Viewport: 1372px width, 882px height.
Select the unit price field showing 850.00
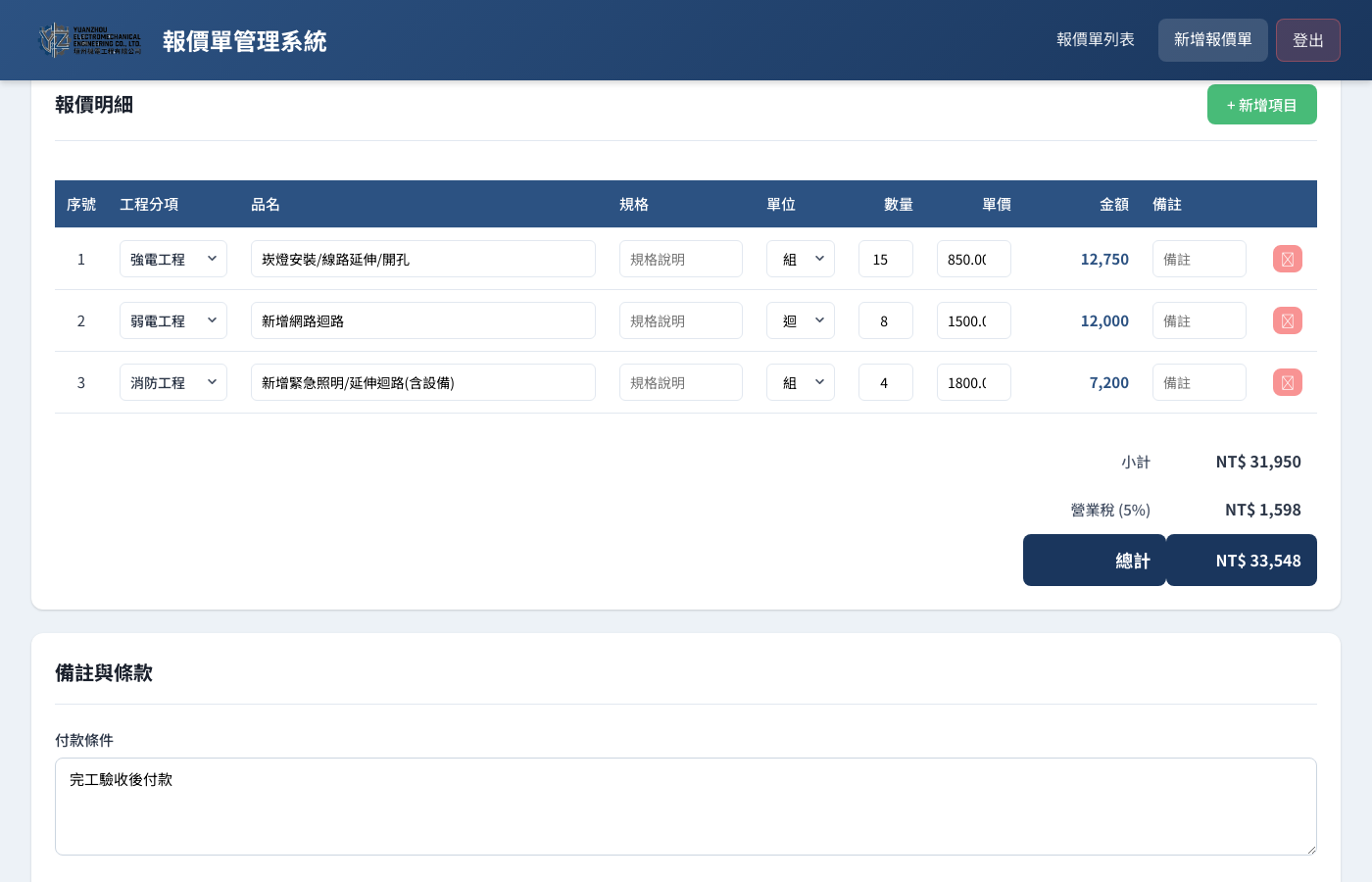(x=974, y=259)
